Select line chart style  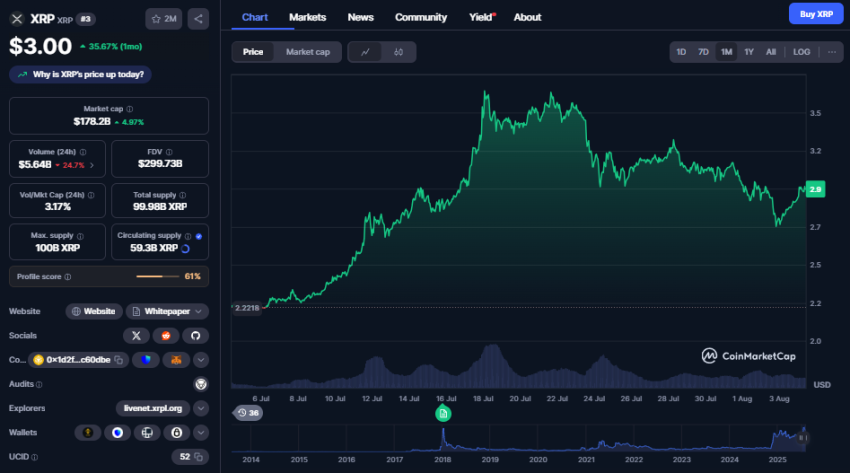[365, 52]
